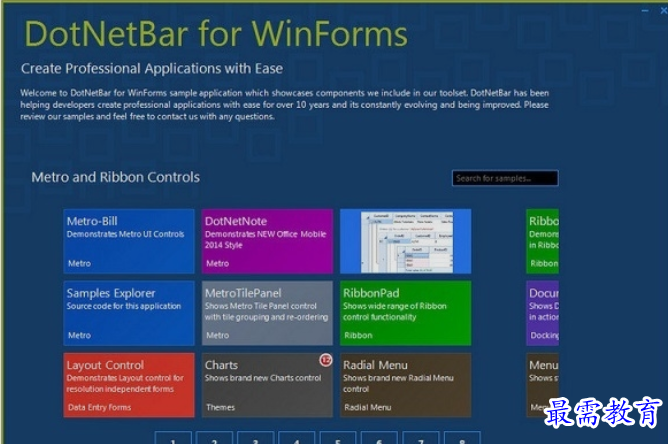Go to page 7 of samples
This screenshot has width=668, height=444.
click(x=420, y=438)
